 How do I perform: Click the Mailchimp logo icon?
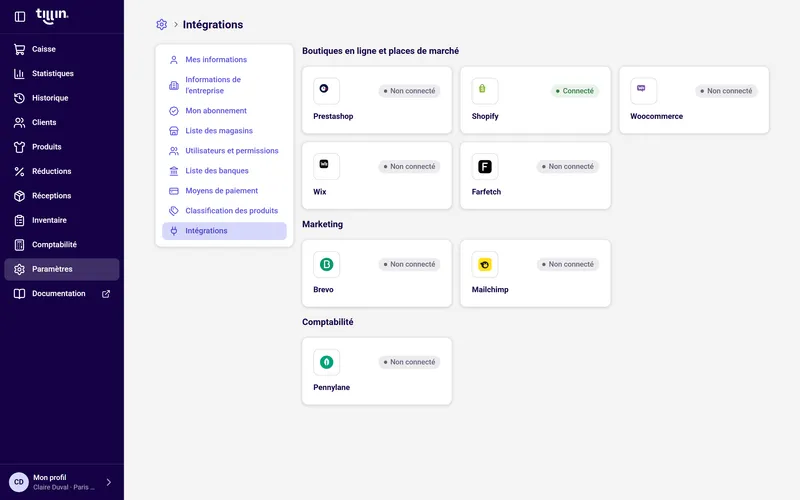(x=485, y=264)
